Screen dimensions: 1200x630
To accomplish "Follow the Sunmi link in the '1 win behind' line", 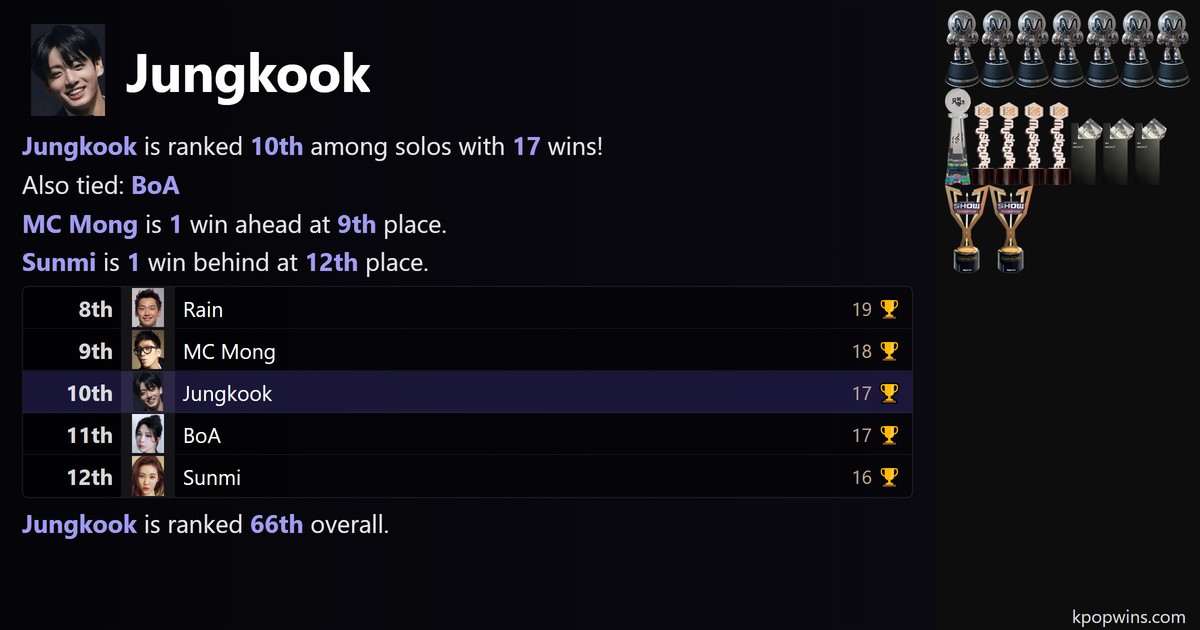I will [58, 264].
